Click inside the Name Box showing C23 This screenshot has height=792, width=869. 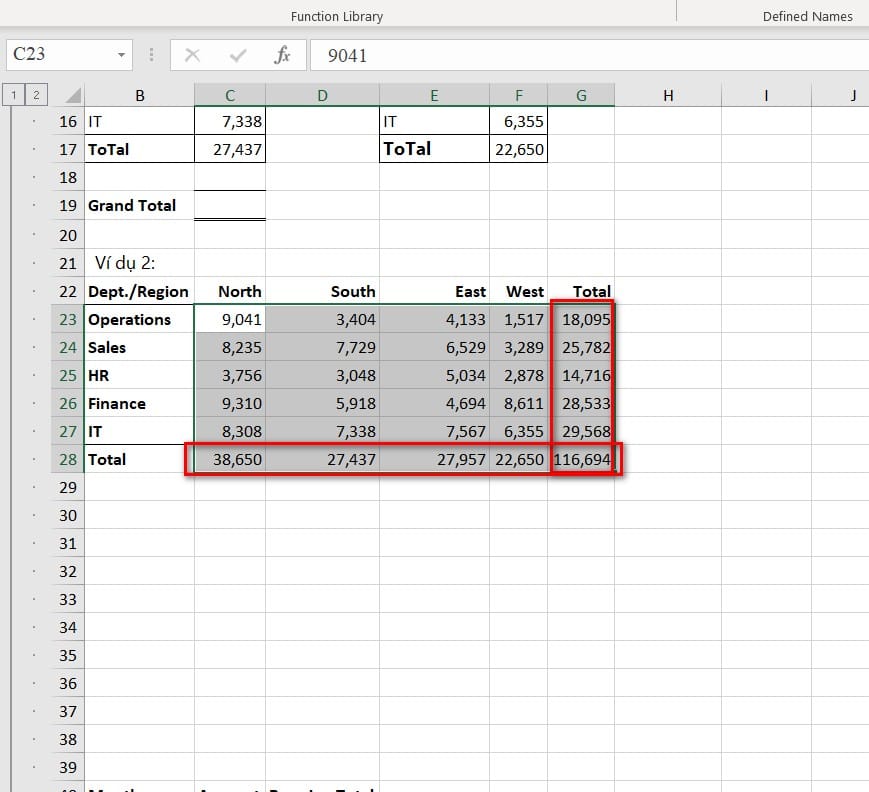(x=60, y=55)
